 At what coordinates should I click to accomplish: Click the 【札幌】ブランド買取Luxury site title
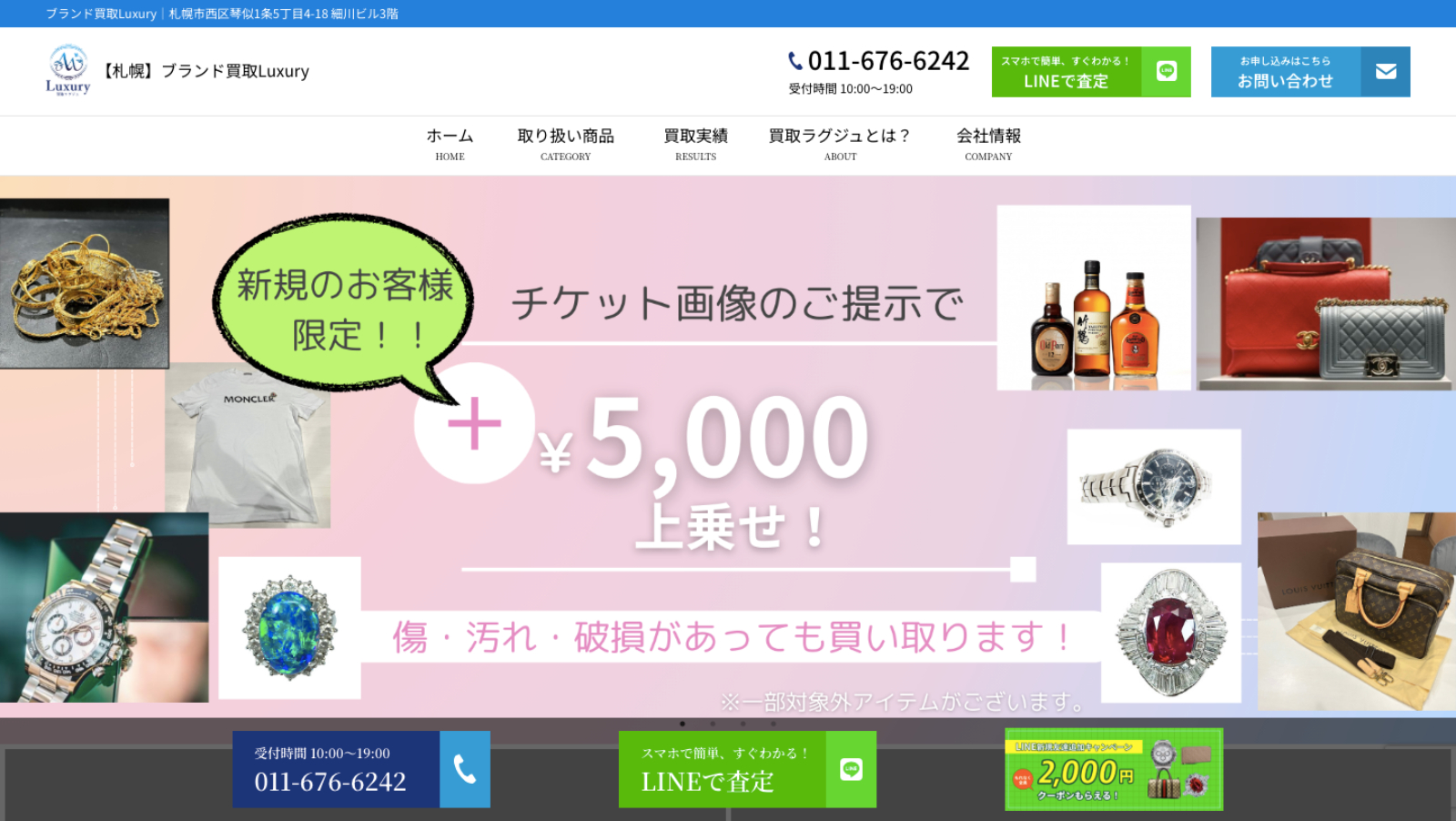click(x=205, y=71)
